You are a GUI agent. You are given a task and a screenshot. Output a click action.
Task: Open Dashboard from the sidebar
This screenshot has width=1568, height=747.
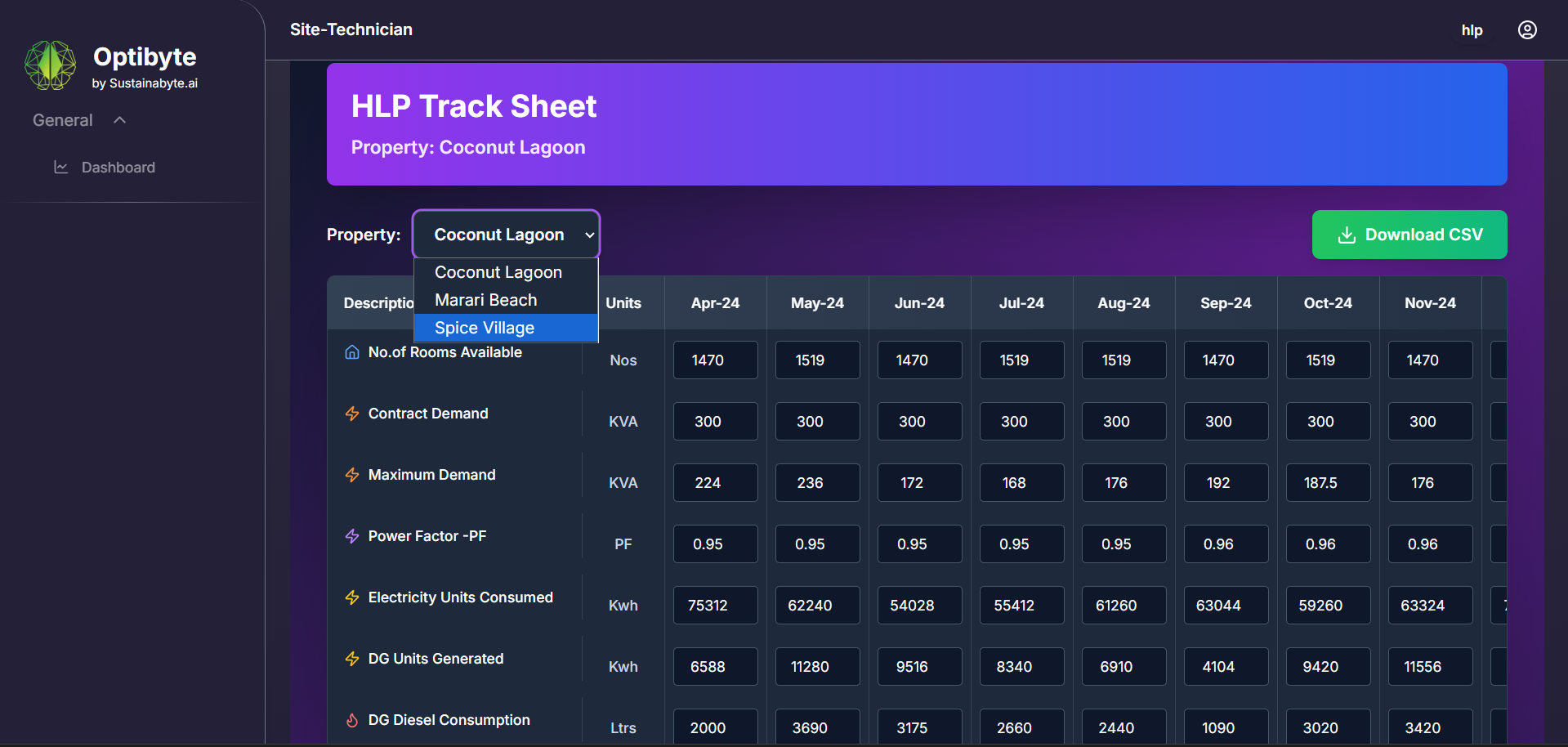coord(118,168)
